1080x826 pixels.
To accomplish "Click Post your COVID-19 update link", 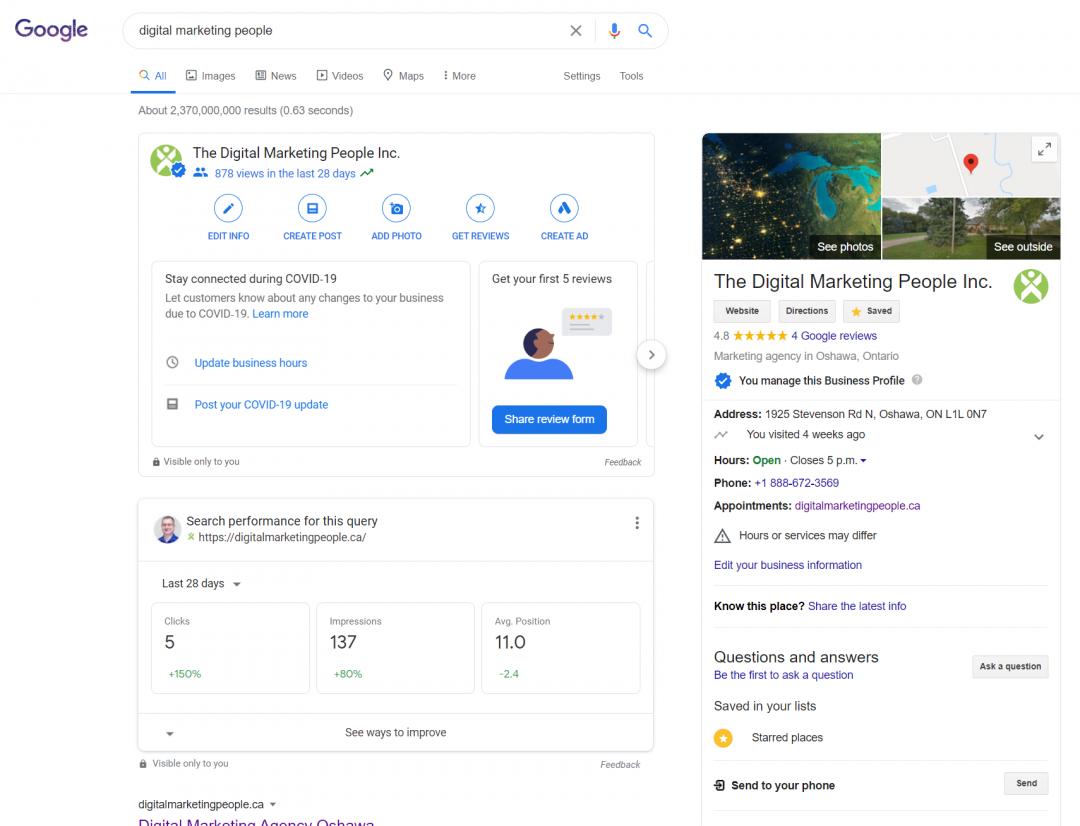I will coord(261,404).
